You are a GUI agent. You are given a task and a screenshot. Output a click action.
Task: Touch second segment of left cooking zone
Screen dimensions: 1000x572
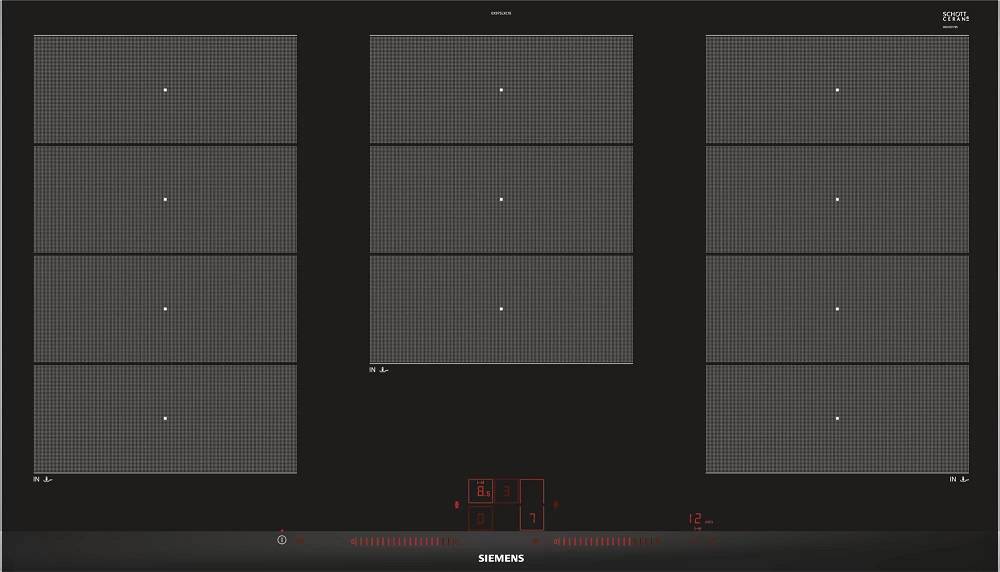[165, 200]
